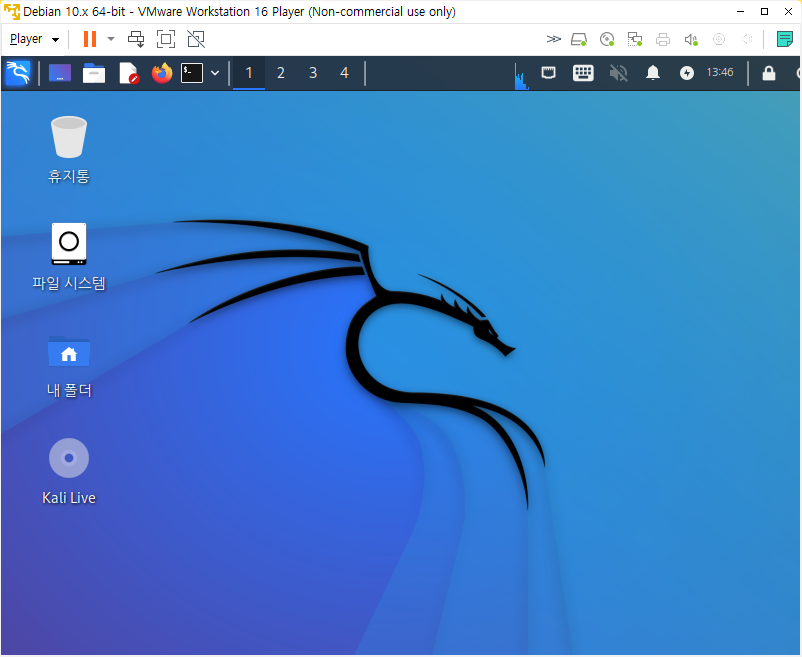Launch the file manager from the panel

[94, 73]
